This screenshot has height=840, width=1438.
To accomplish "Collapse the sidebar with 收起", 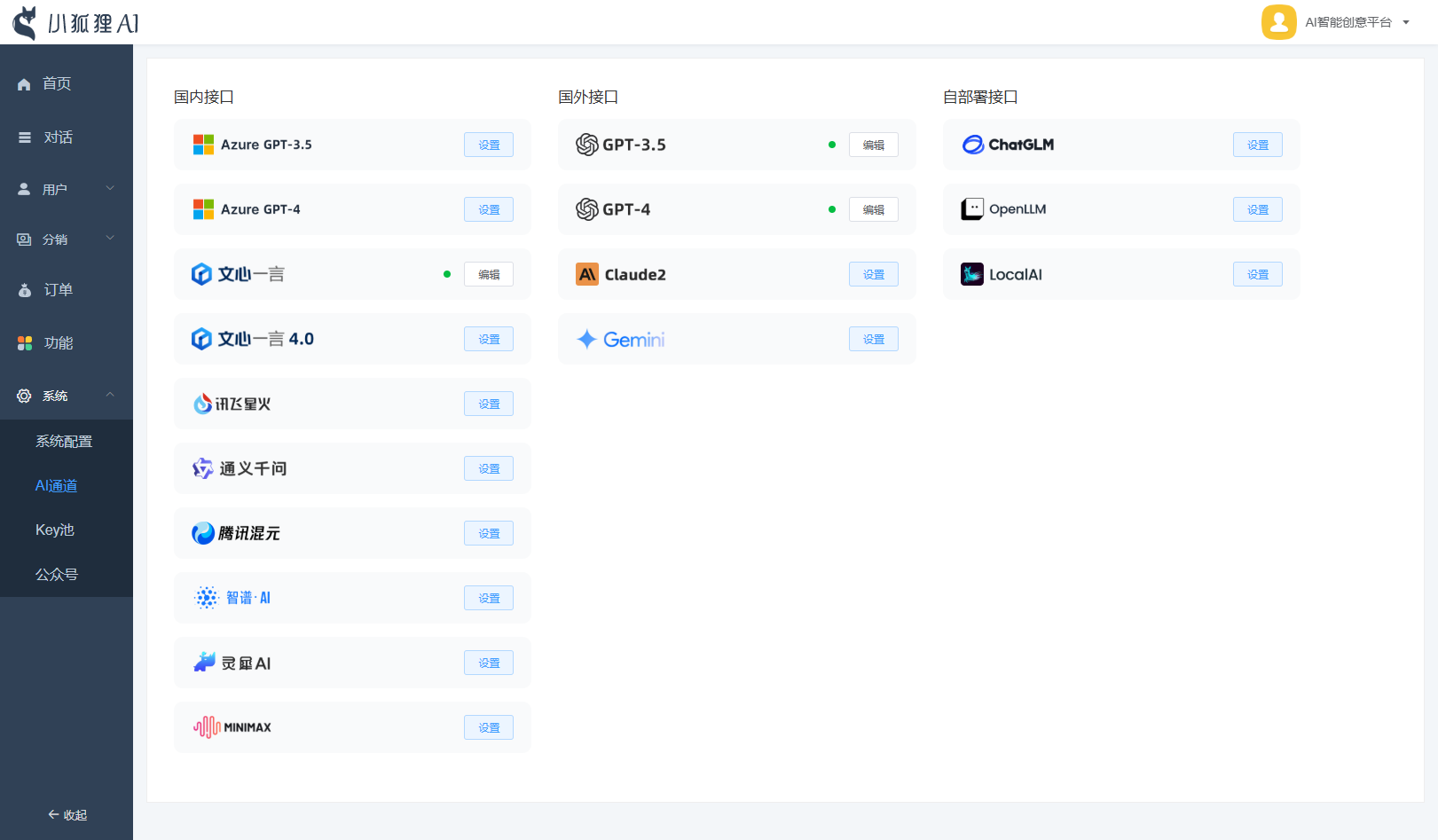I will (x=67, y=815).
